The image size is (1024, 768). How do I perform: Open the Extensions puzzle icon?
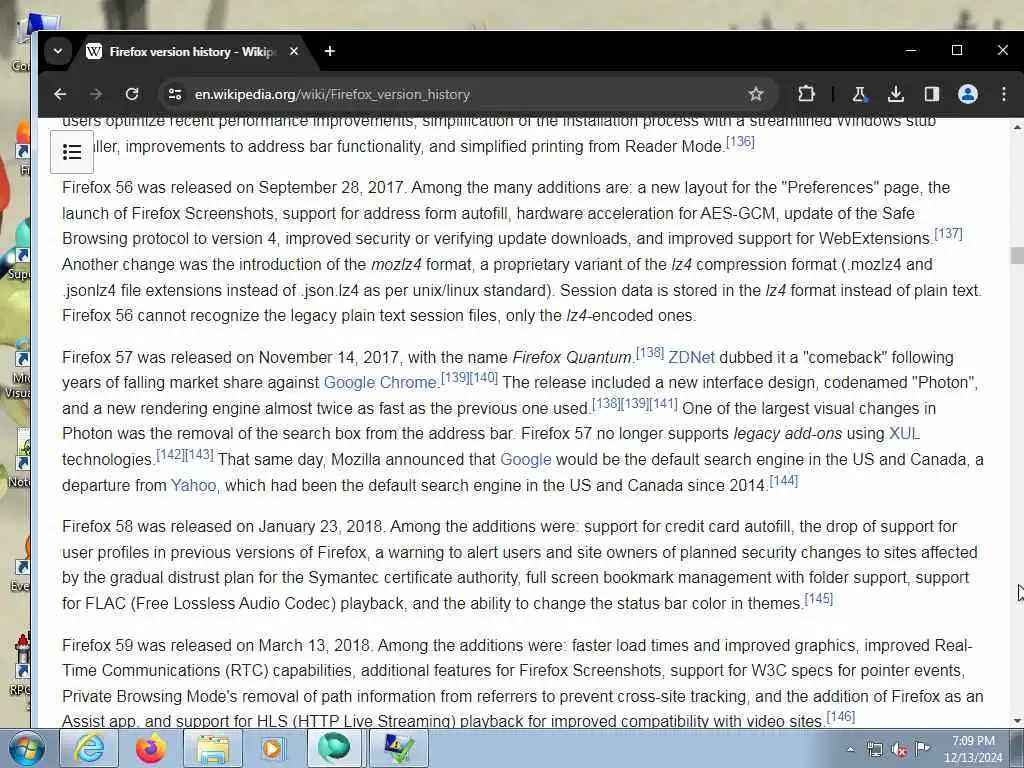pyautogui.click(x=806, y=94)
